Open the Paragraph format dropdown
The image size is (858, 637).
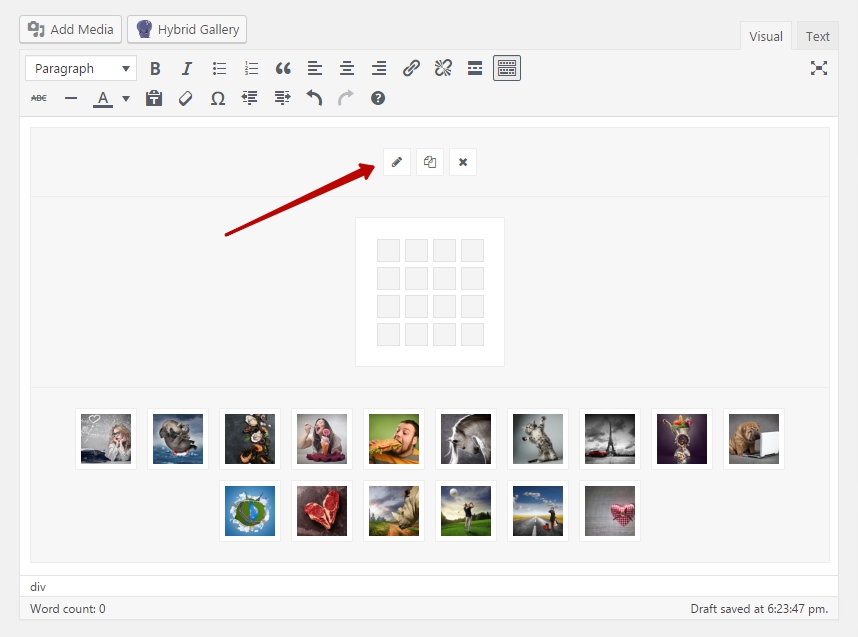pos(81,68)
